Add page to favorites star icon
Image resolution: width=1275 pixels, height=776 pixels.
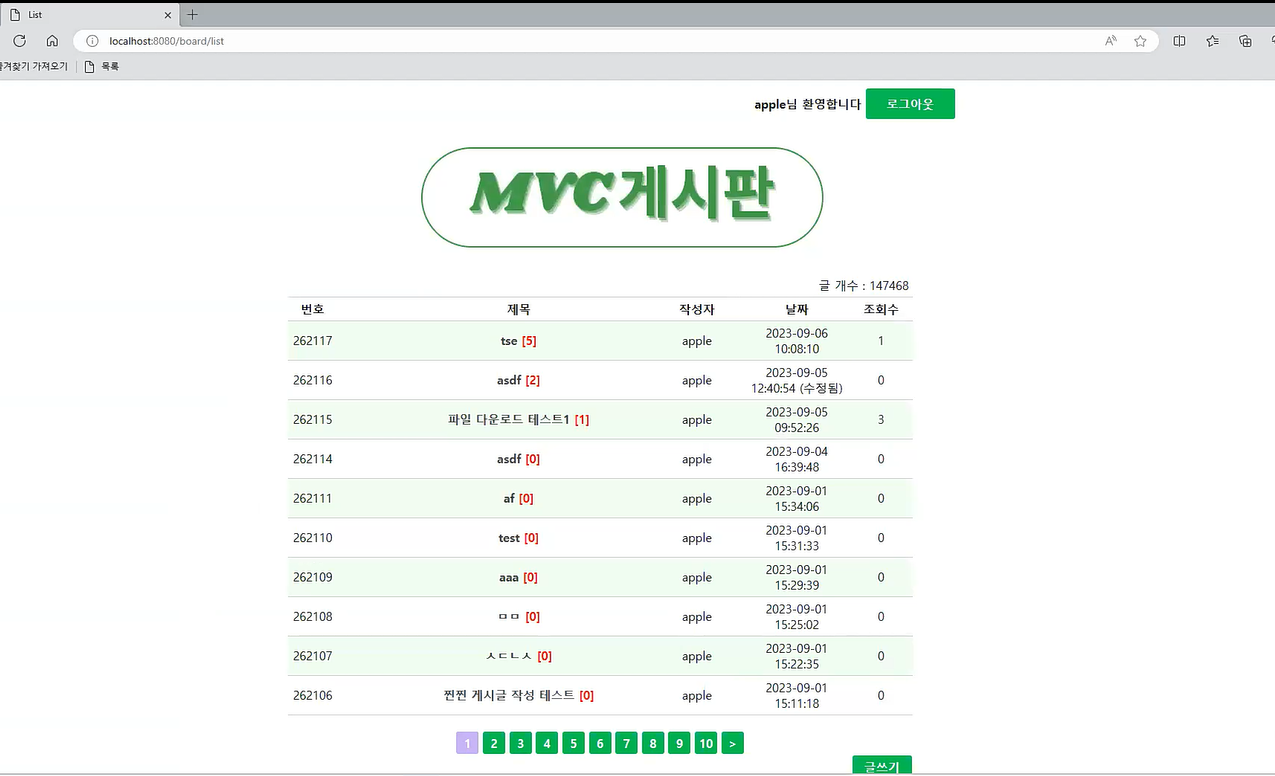coord(1140,41)
